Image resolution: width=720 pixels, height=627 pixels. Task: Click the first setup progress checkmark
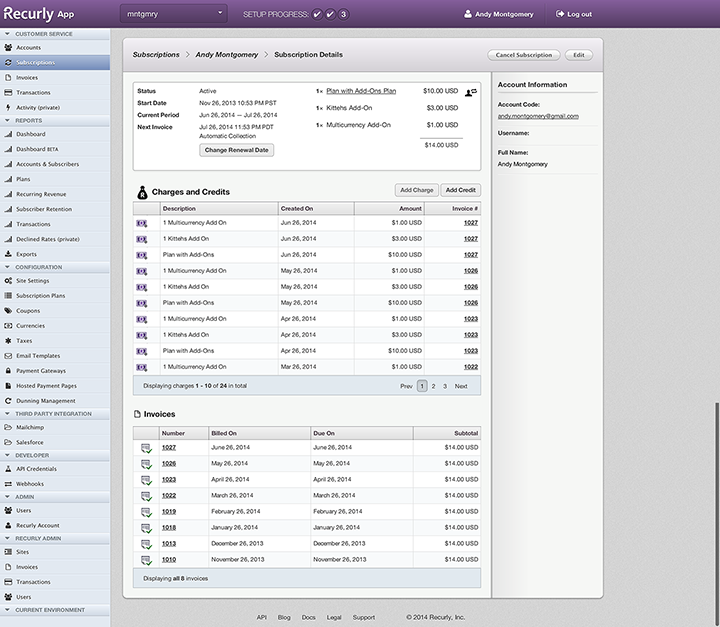(316, 14)
